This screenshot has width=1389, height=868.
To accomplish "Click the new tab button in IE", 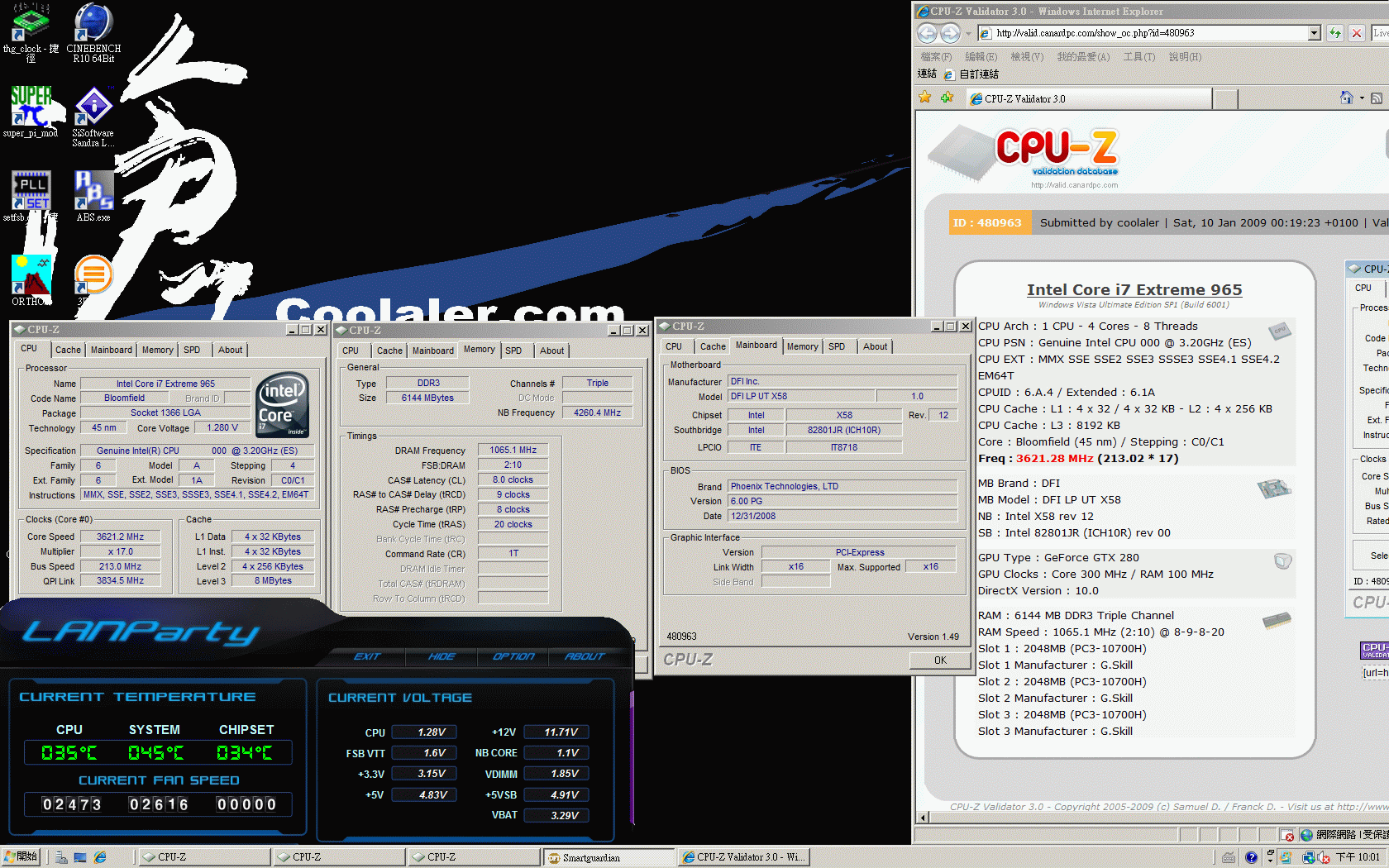I will [1225, 99].
